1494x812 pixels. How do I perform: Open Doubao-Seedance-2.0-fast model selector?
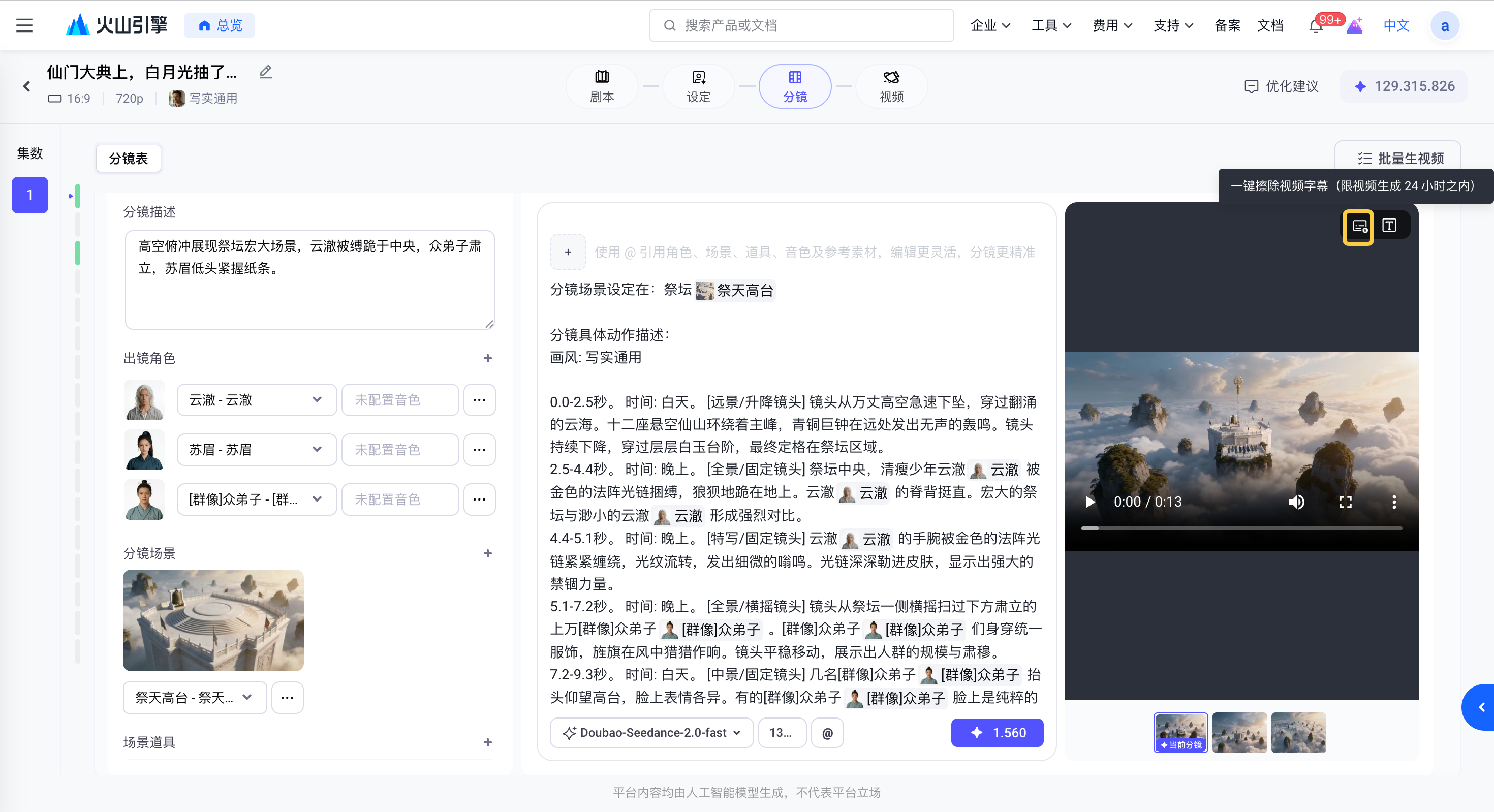(652, 733)
